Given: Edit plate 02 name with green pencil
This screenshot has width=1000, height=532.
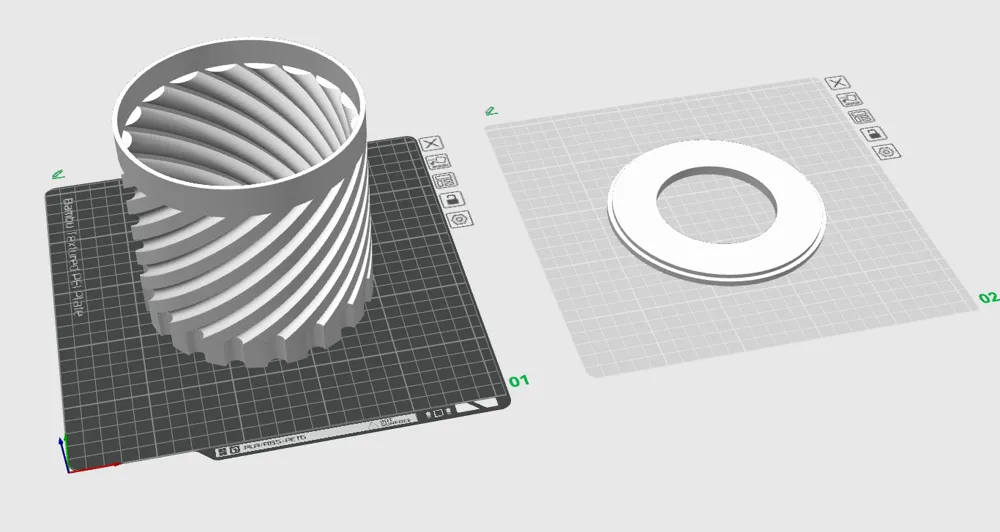Looking at the screenshot, I should (491, 112).
